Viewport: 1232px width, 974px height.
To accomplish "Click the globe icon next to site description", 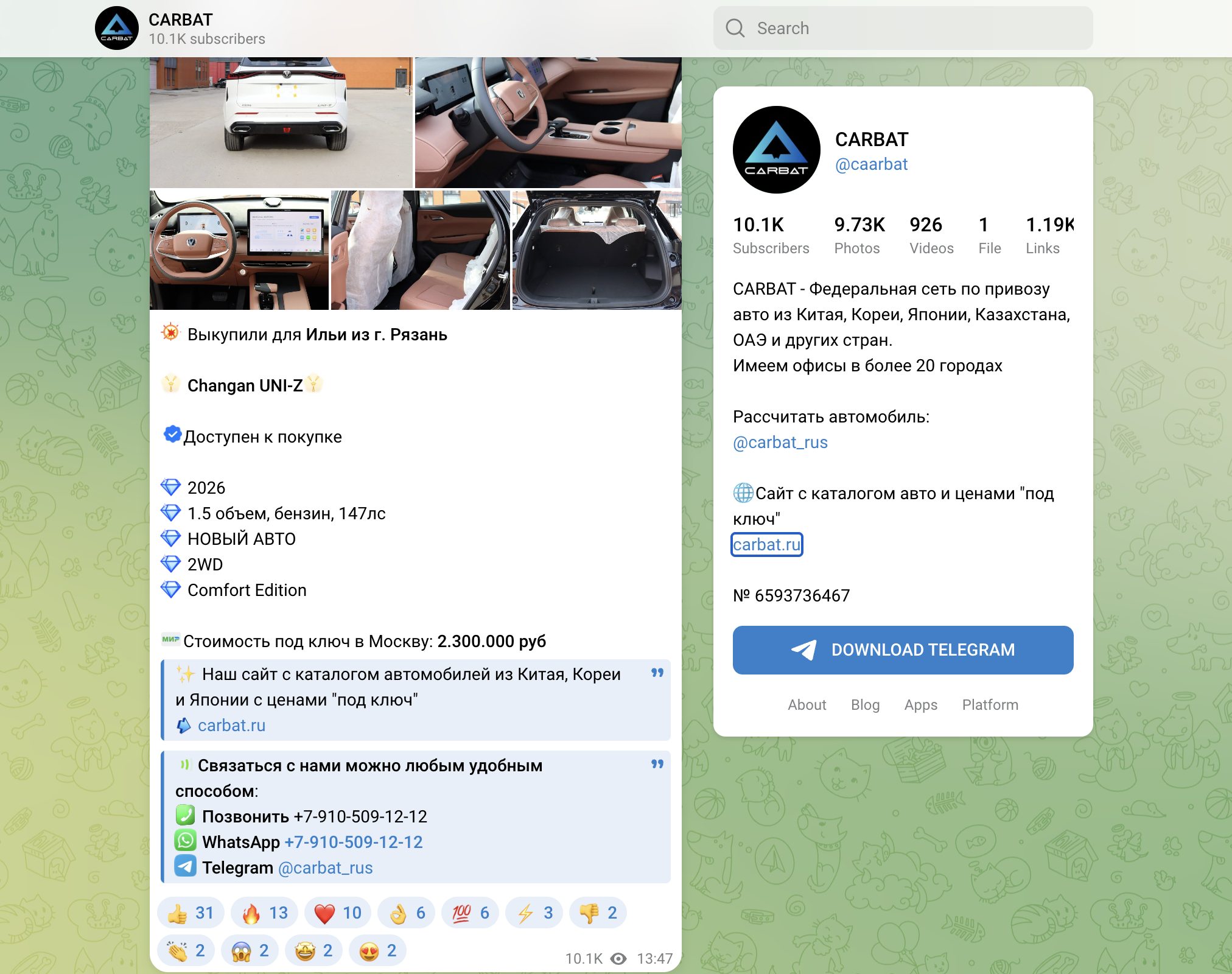I will click(x=743, y=492).
